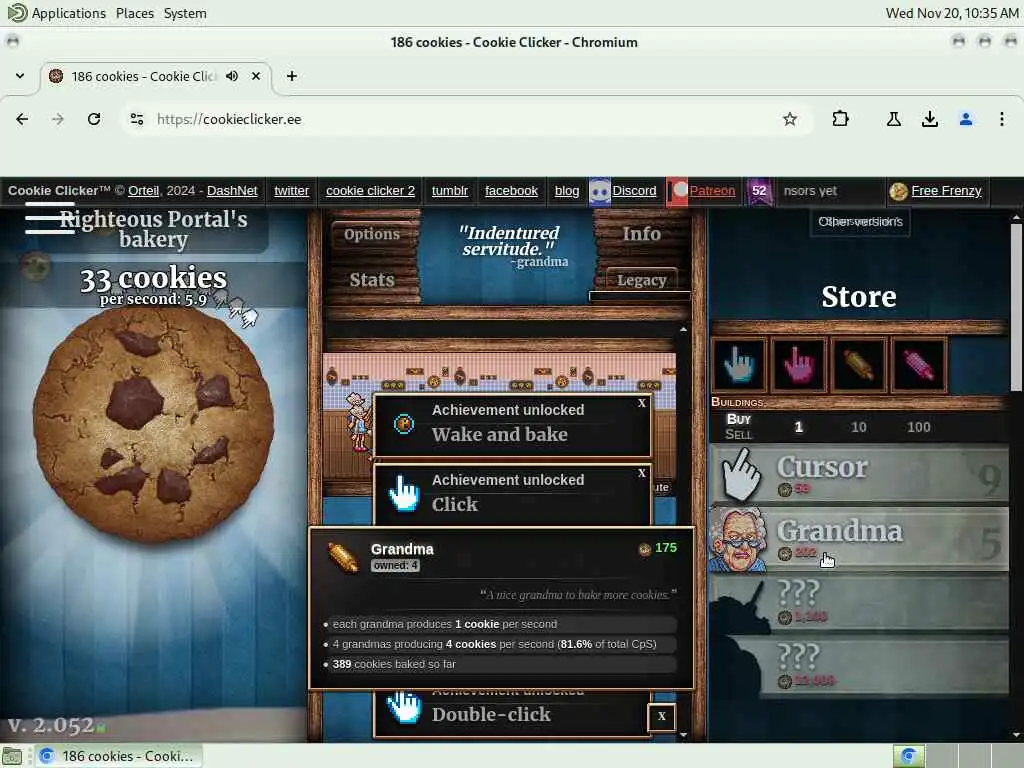The width and height of the screenshot is (1024, 768).
Task: Open the facebook link
Action: (x=511, y=191)
